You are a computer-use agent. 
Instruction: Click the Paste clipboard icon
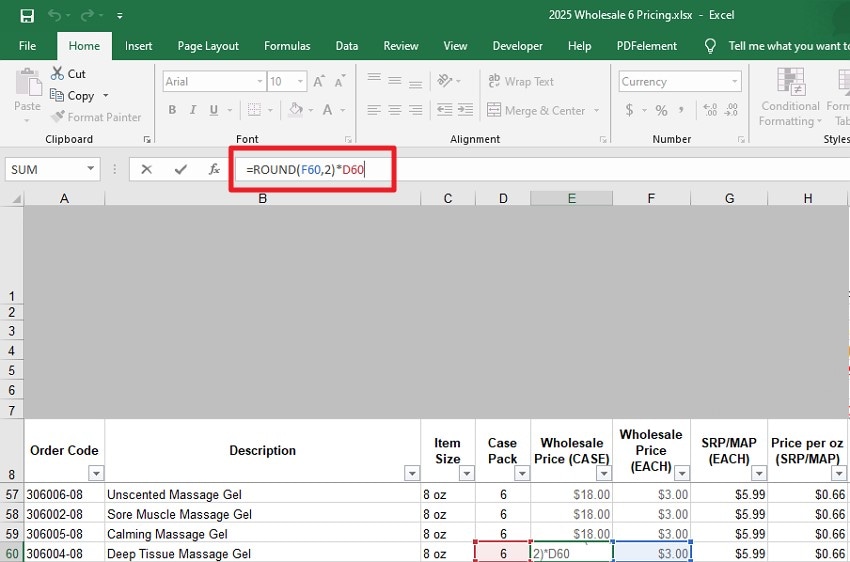[28, 82]
